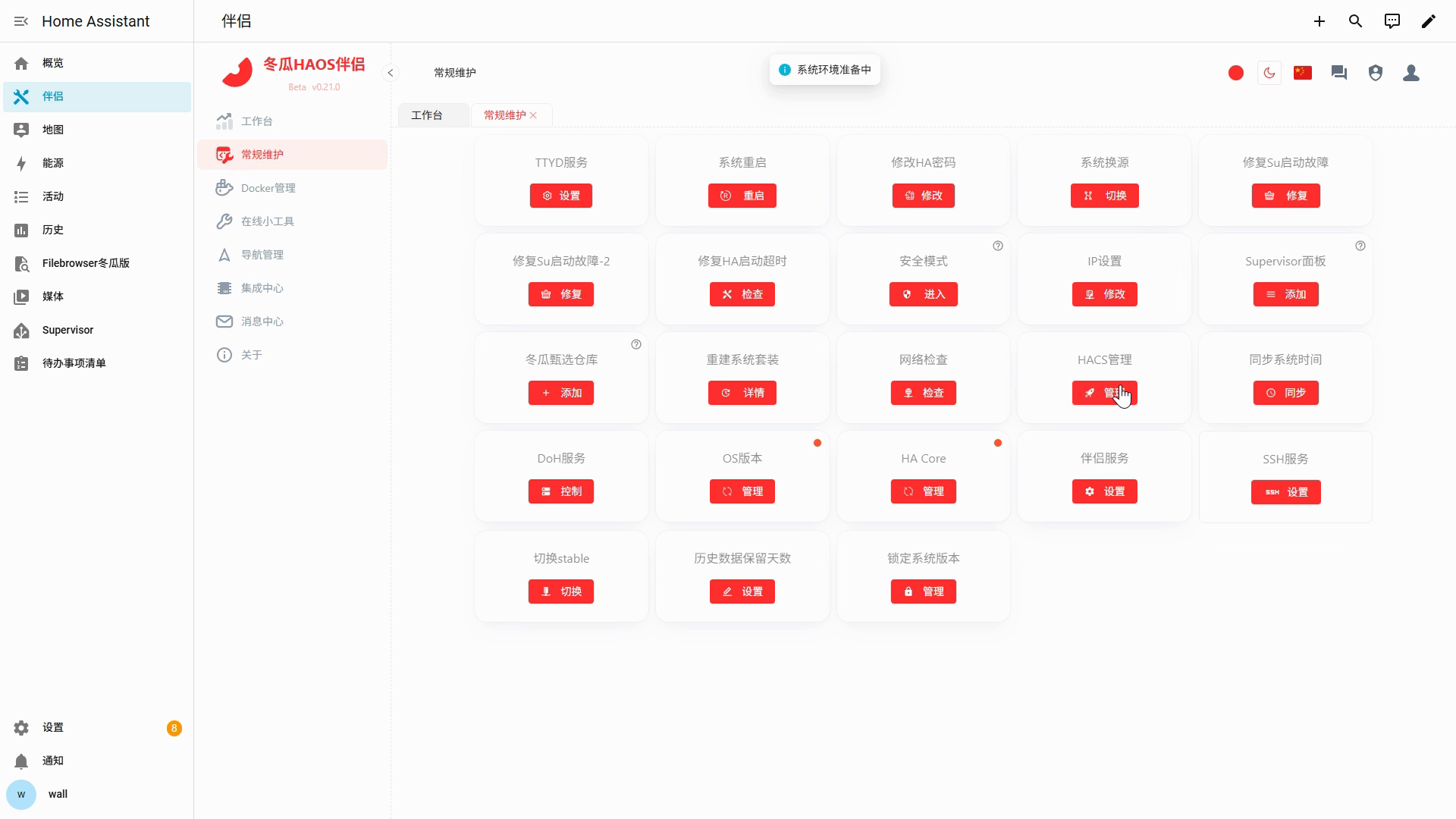
Task: Click 进入 button for 安全模式
Action: click(x=924, y=294)
